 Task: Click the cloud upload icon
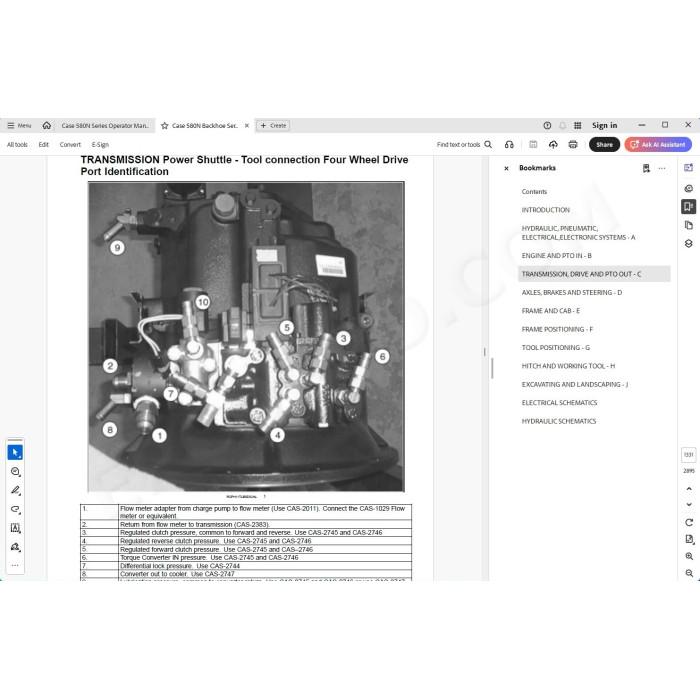point(553,145)
